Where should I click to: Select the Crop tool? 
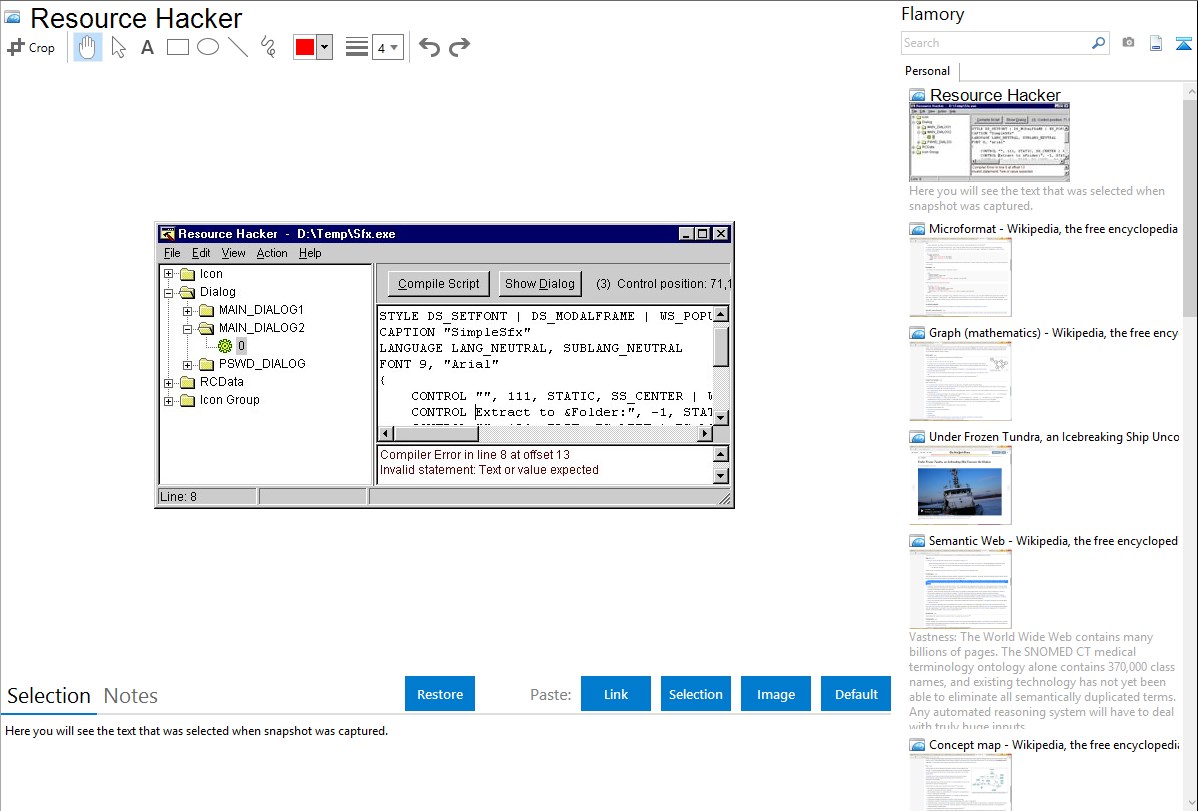[x=31, y=47]
